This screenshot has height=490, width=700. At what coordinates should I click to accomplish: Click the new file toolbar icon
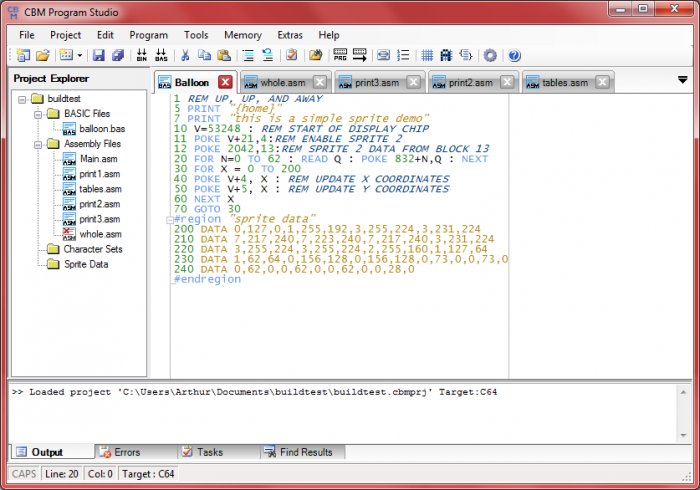click(x=66, y=55)
